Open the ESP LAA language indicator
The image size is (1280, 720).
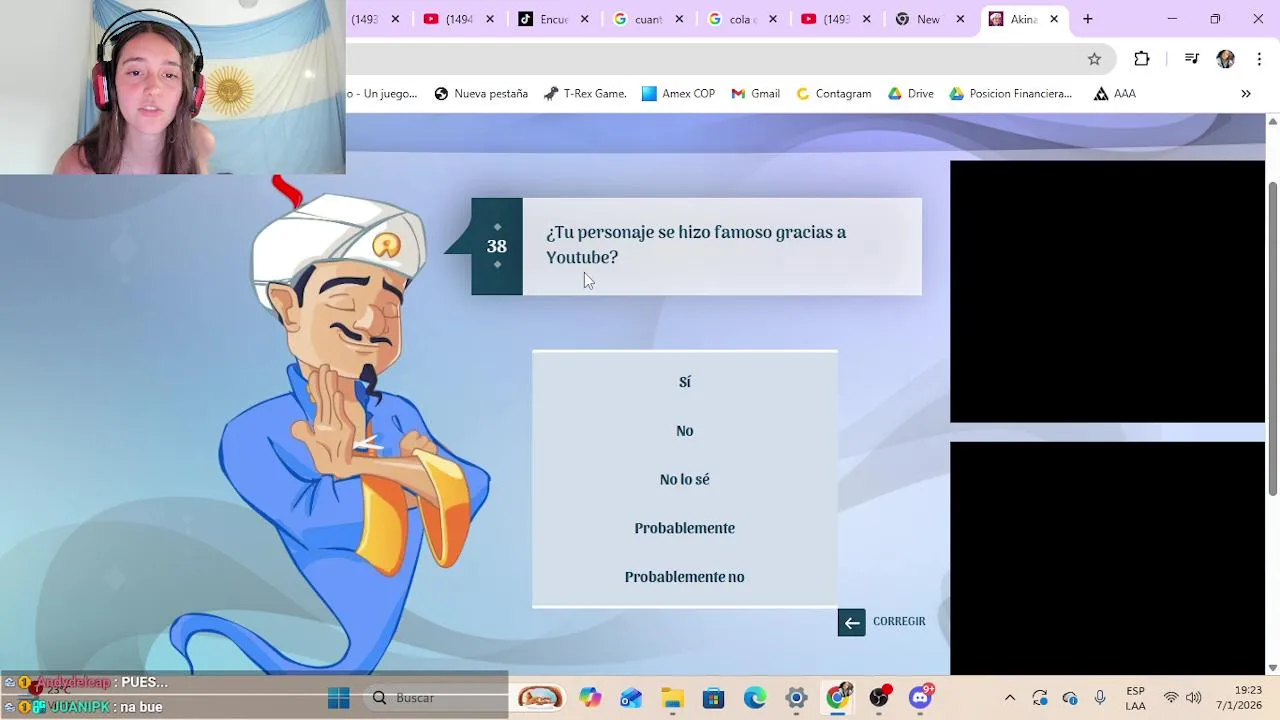1135,698
